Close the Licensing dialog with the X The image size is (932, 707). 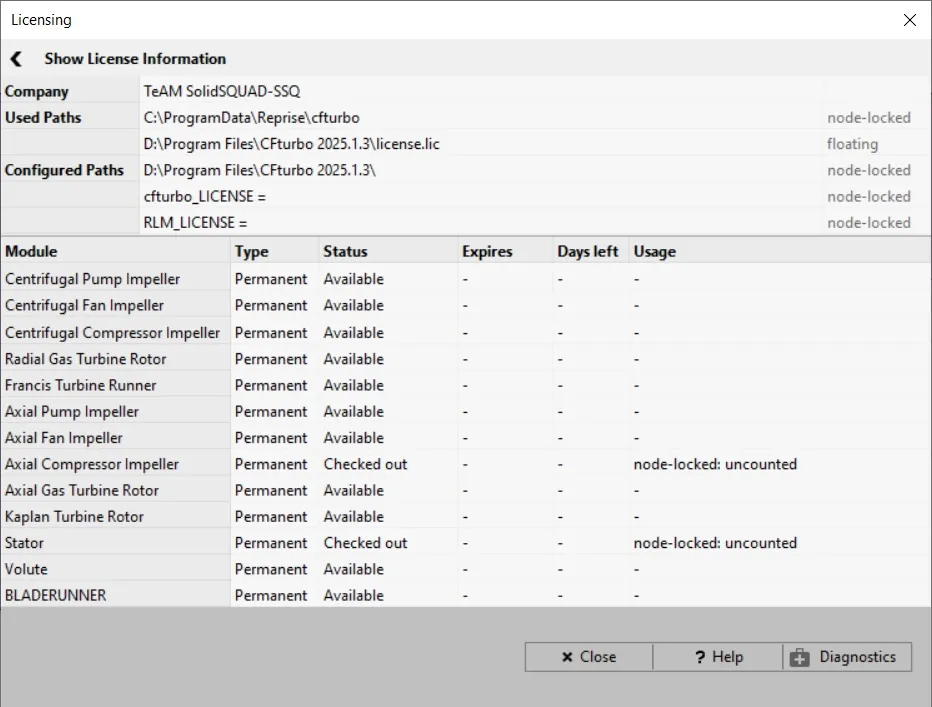pyautogui.click(x=909, y=20)
